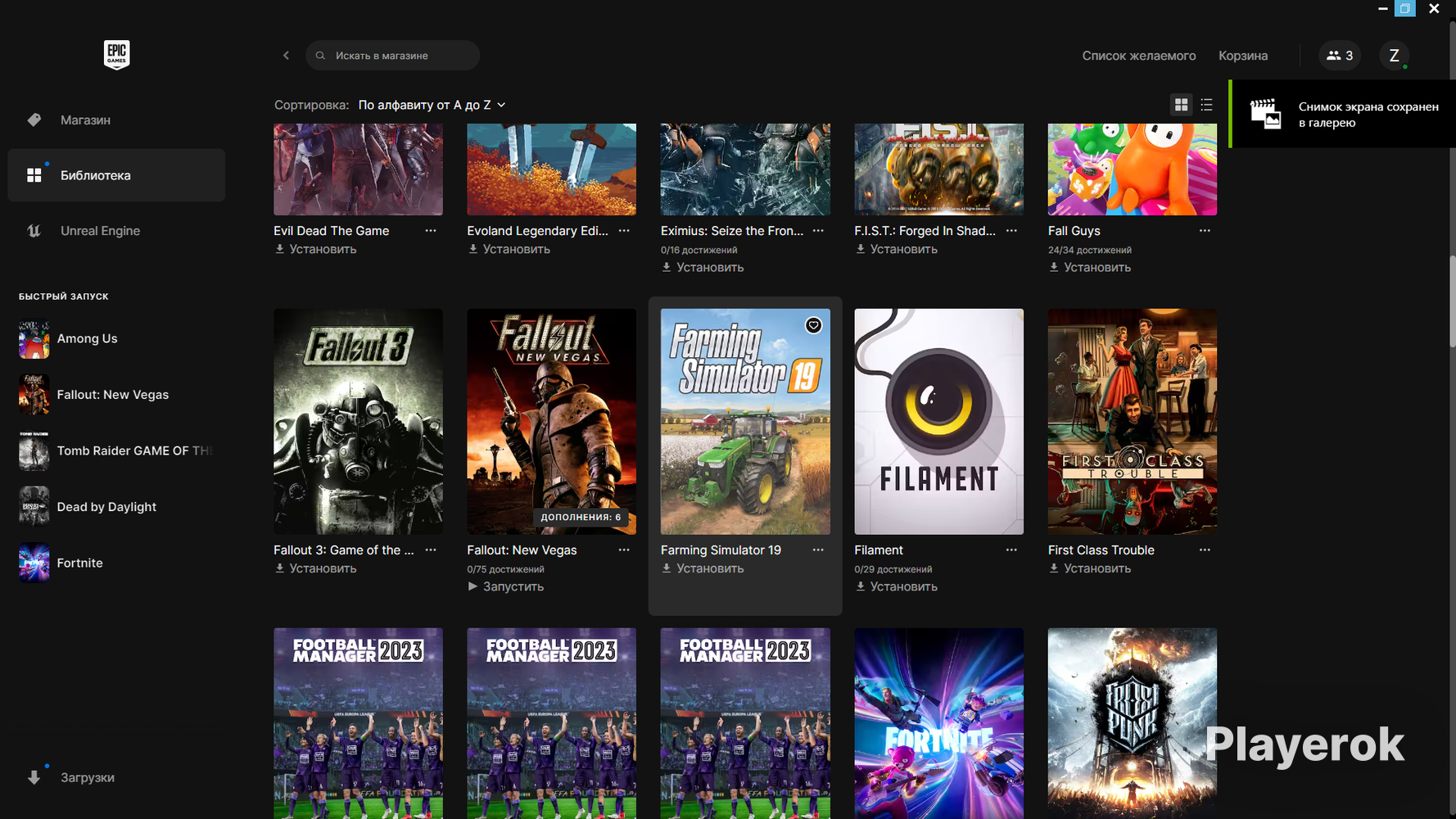
Task: Install F.I.S.T.: Forged In Shadow Torch
Action: (896, 249)
